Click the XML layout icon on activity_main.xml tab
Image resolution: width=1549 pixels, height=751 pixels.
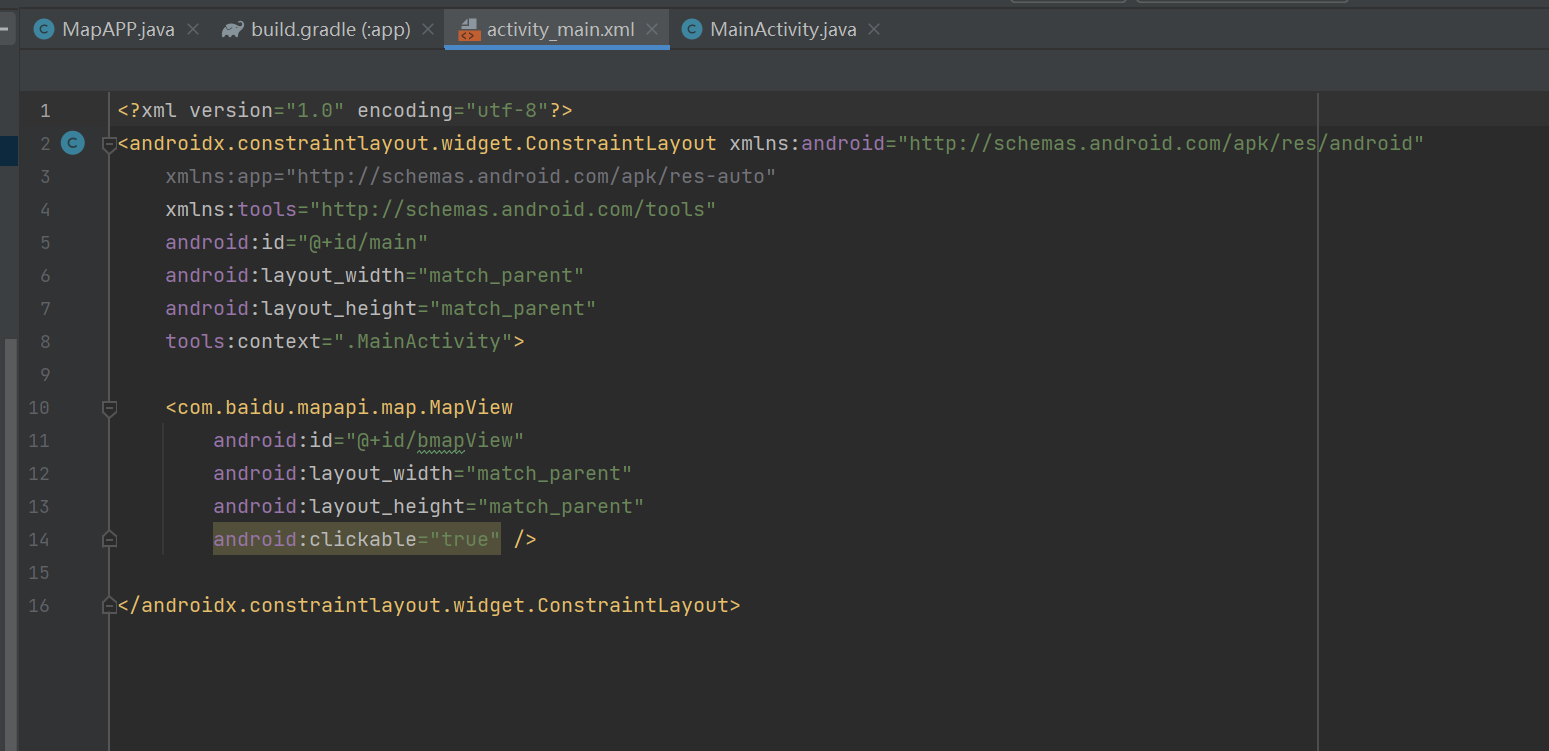point(468,30)
